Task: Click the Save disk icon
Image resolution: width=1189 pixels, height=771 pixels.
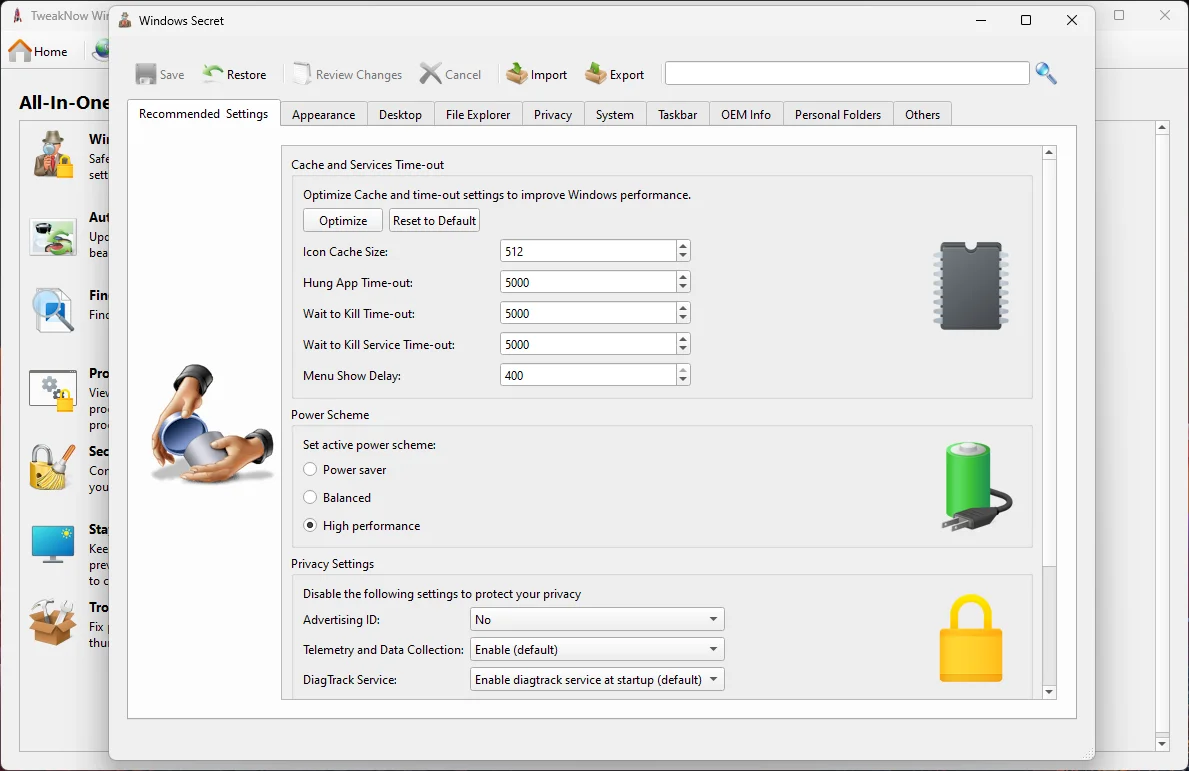Action: pyautogui.click(x=146, y=74)
